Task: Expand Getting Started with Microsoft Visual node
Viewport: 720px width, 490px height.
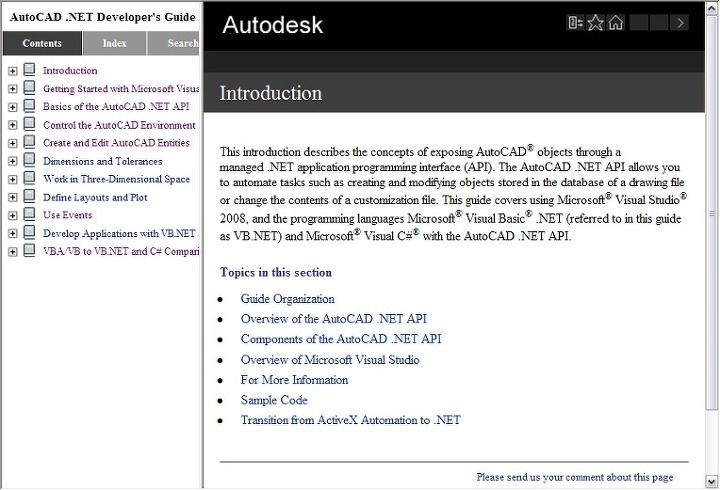Action: tap(12, 89)
